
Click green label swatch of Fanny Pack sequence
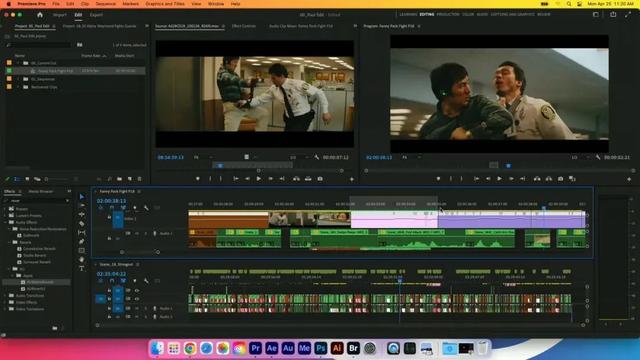click(x=9, y=71)
